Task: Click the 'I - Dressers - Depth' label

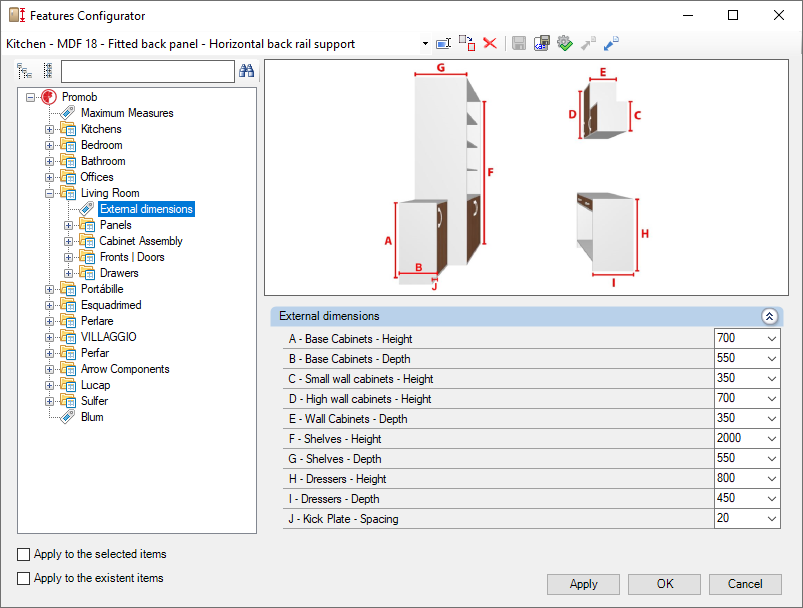Action: (334, 498)
